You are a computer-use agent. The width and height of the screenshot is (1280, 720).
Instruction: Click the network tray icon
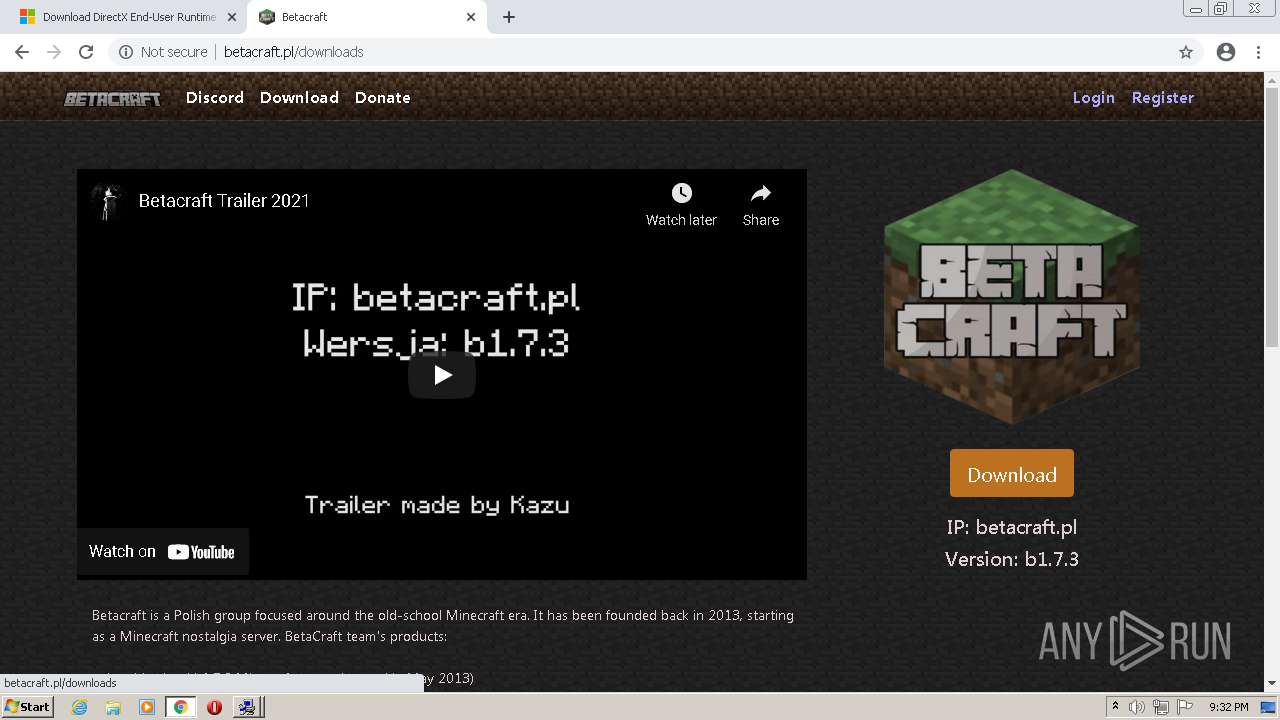click(x=1160, y=707)
